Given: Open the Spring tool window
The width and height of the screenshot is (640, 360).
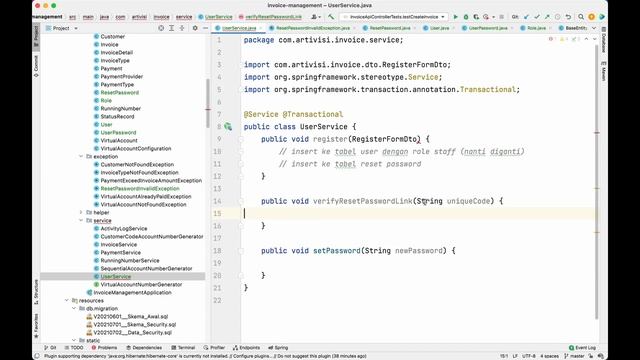Looking at the screenshot, I should point(278,348).
